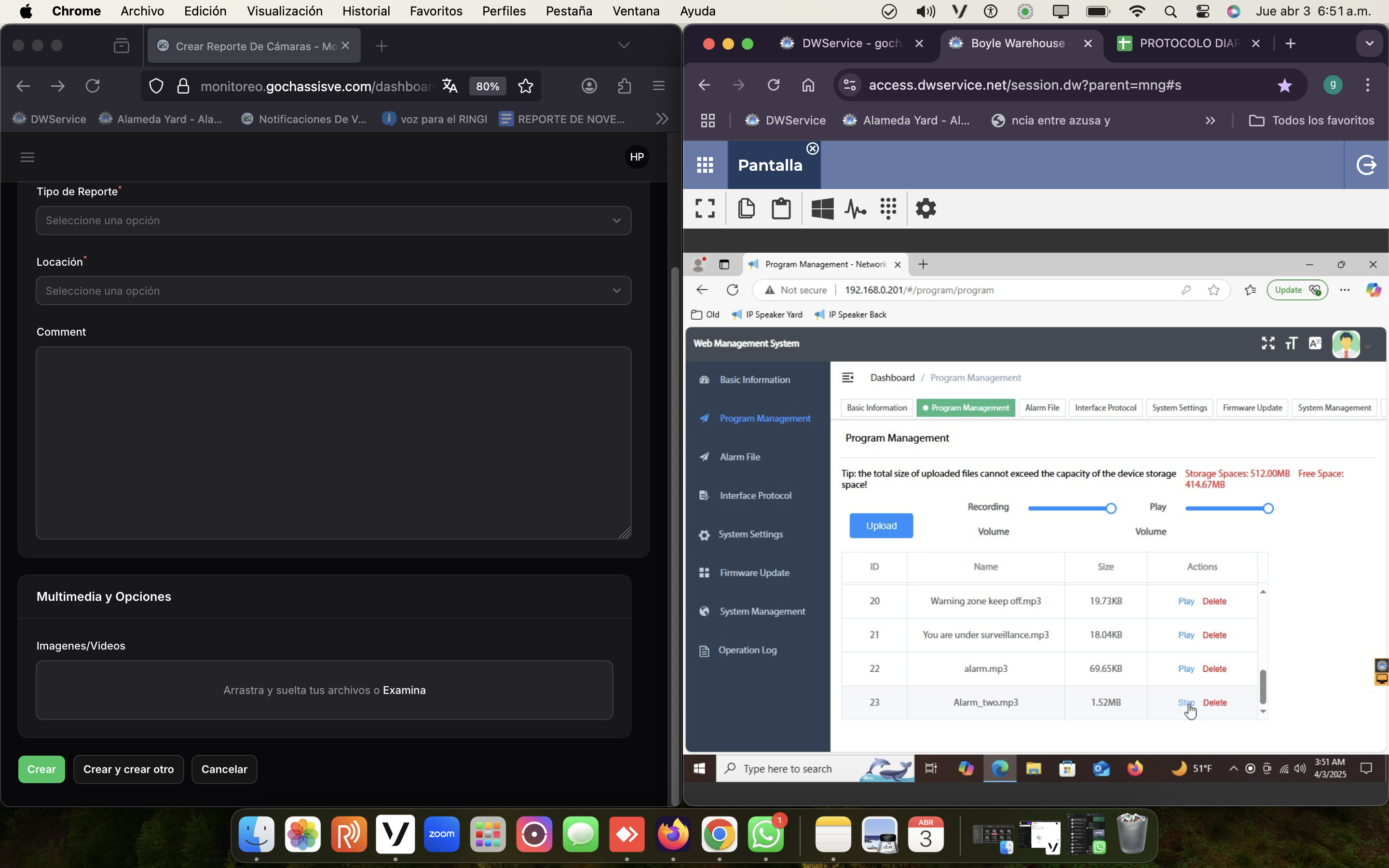Open the keypad grid icon in DWService toolbar
The image size is (1389, 868).
pyautogui.click(x=888, y=208)
